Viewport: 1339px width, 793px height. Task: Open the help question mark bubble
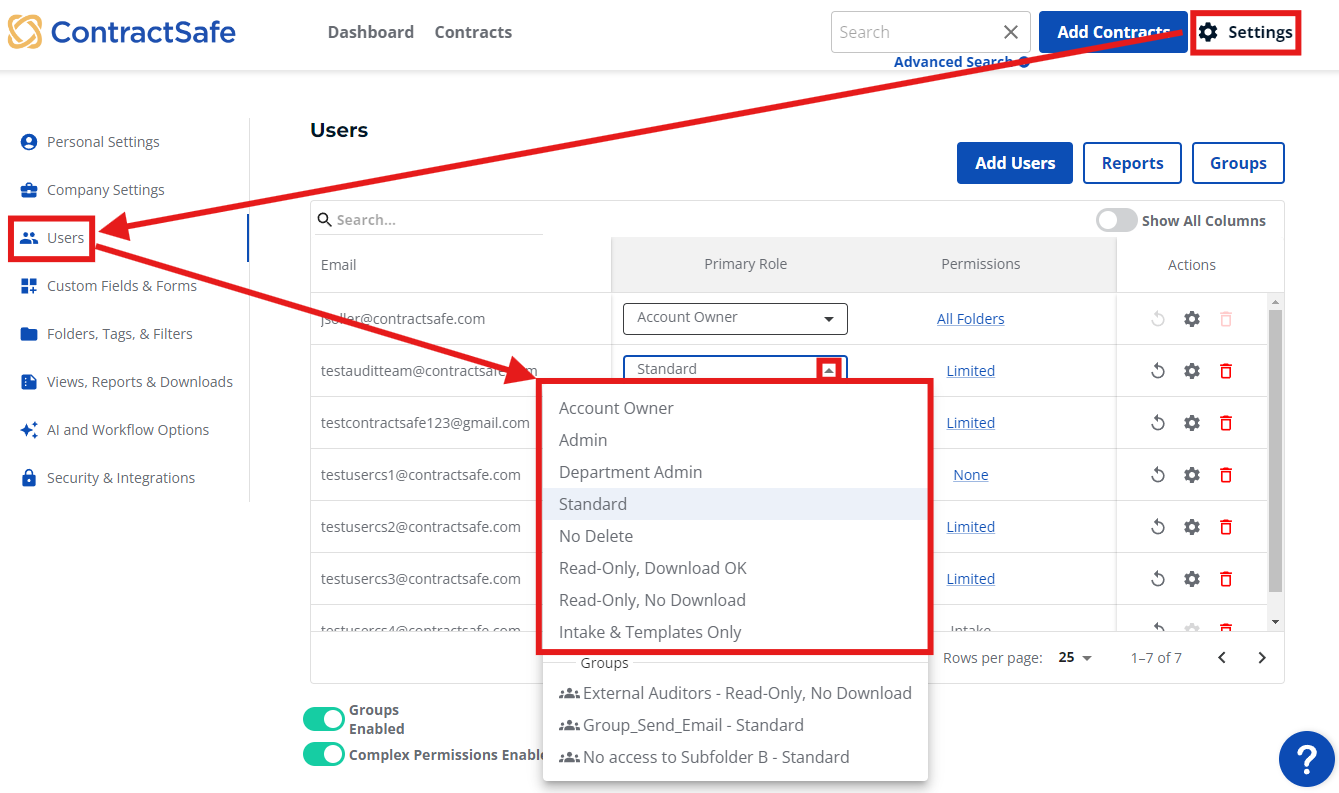tap(1306, 759)
